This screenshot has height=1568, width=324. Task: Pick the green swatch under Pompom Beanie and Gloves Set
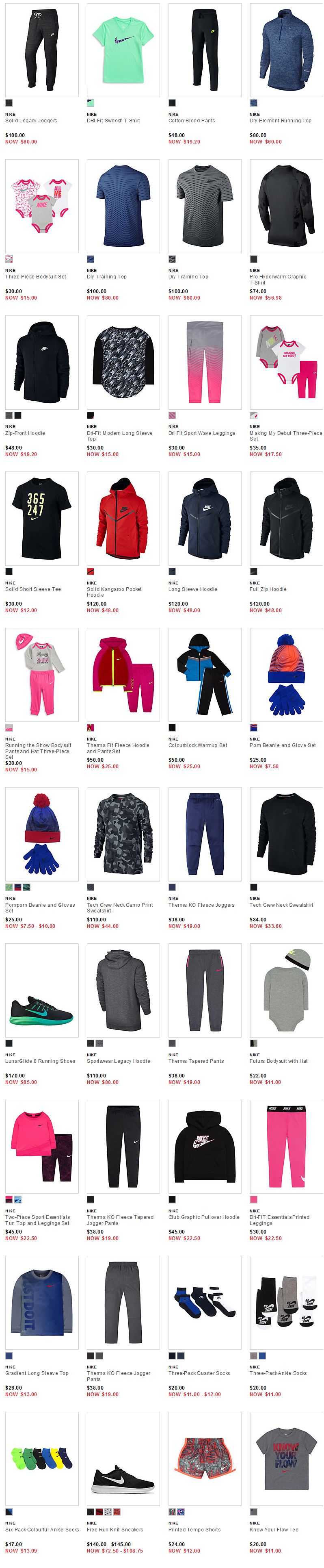point(9,887)
